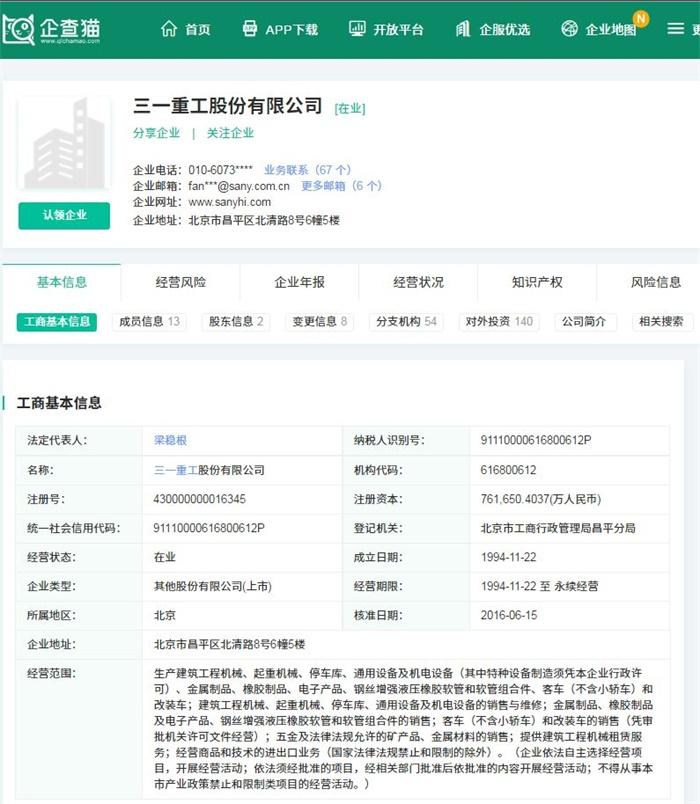This screenshot has width=700, height=804.
Task: Open 成员信息 13 sub-tab
Action: 149,321
